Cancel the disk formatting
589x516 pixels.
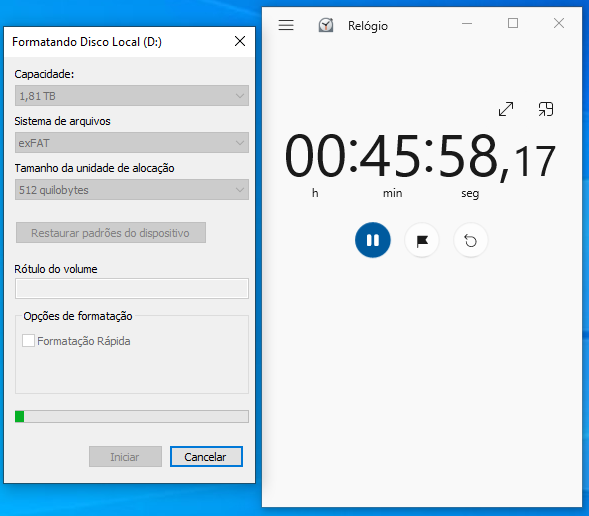[x=206, y=457]
